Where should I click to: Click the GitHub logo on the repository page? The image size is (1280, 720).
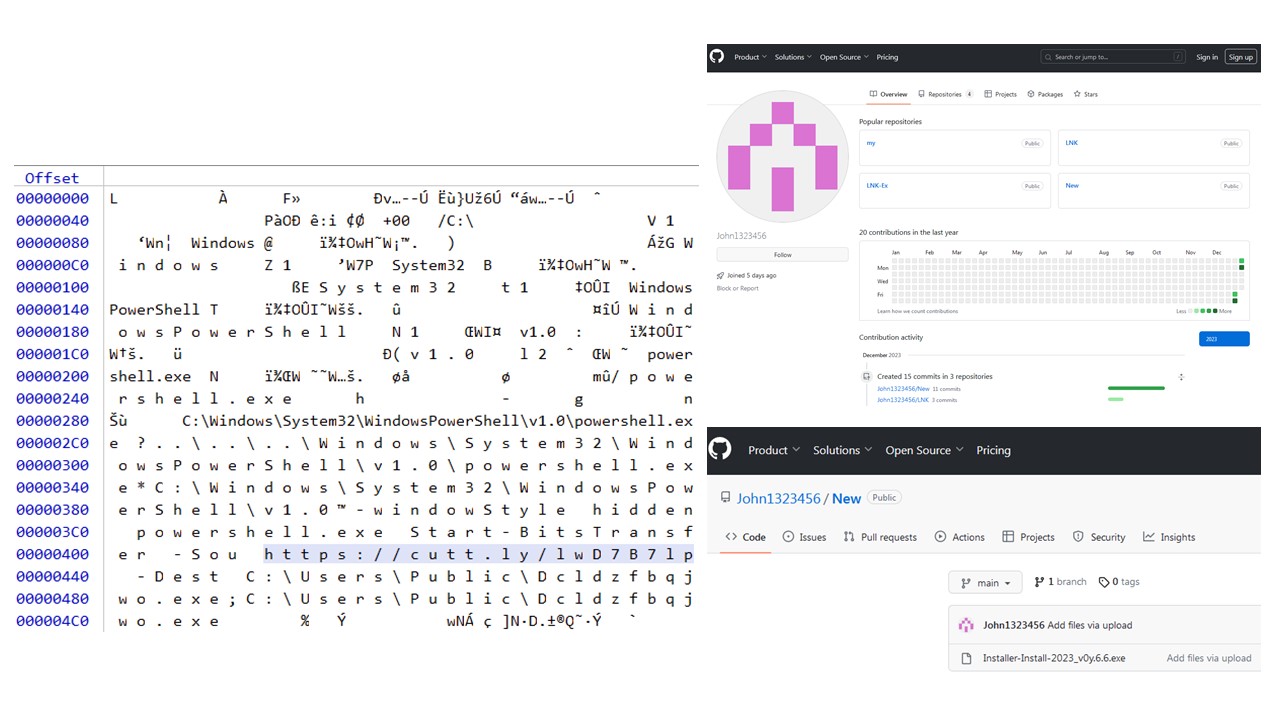click(x=720, y=449)
